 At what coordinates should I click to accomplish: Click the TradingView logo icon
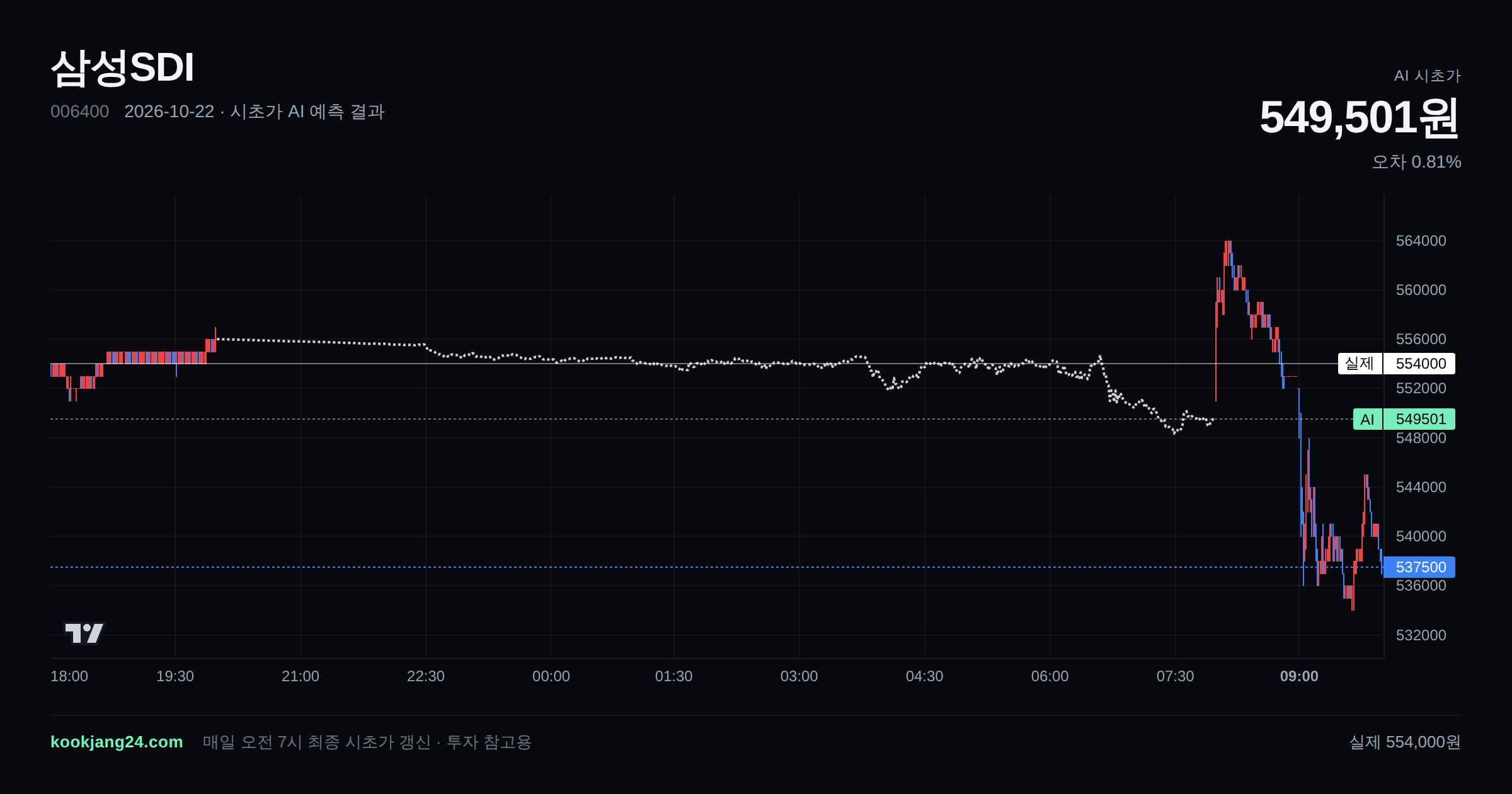84,633
